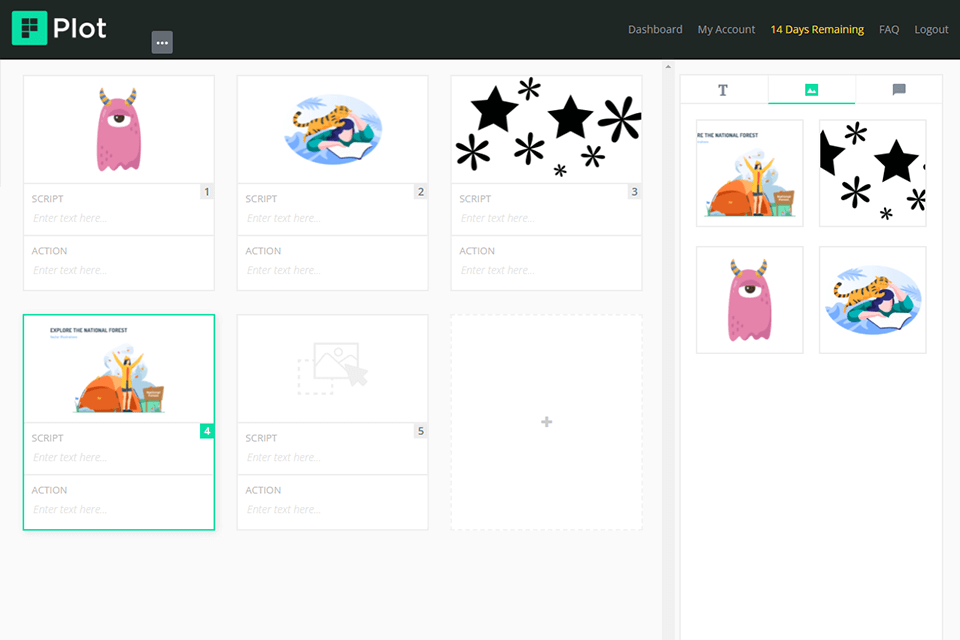The height and width of the screenshot is (640, 960).
Task: Click the script text field of scene 3
Action: pos(547,218)
